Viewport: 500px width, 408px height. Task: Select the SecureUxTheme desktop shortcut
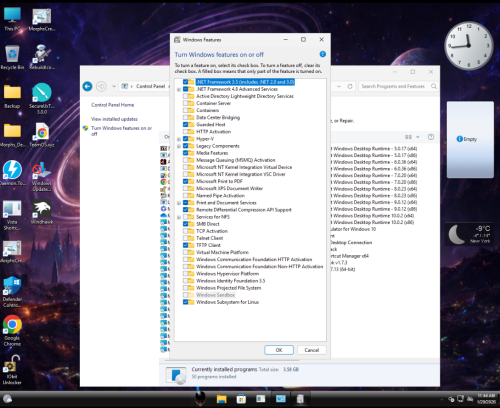pos(42,99)
